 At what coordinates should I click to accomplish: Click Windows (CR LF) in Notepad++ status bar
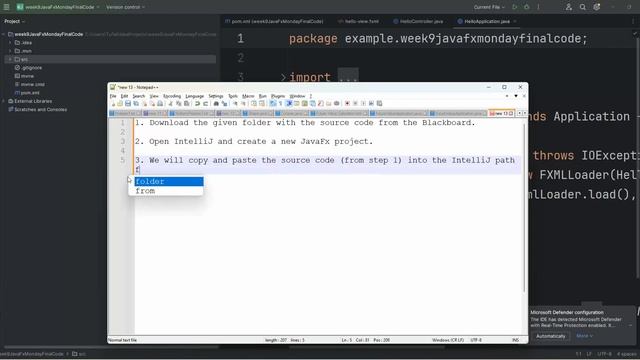pyautogui.click(x=448, y=340)
